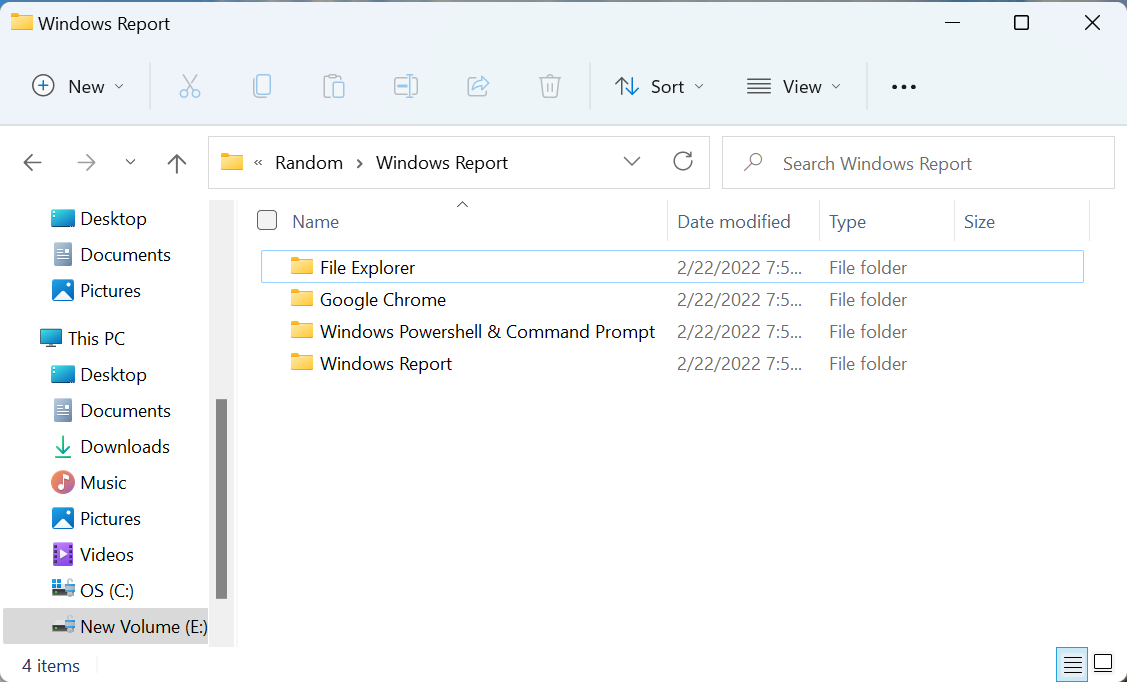
Task: Open the See more menu
Action: pos(903,86)
